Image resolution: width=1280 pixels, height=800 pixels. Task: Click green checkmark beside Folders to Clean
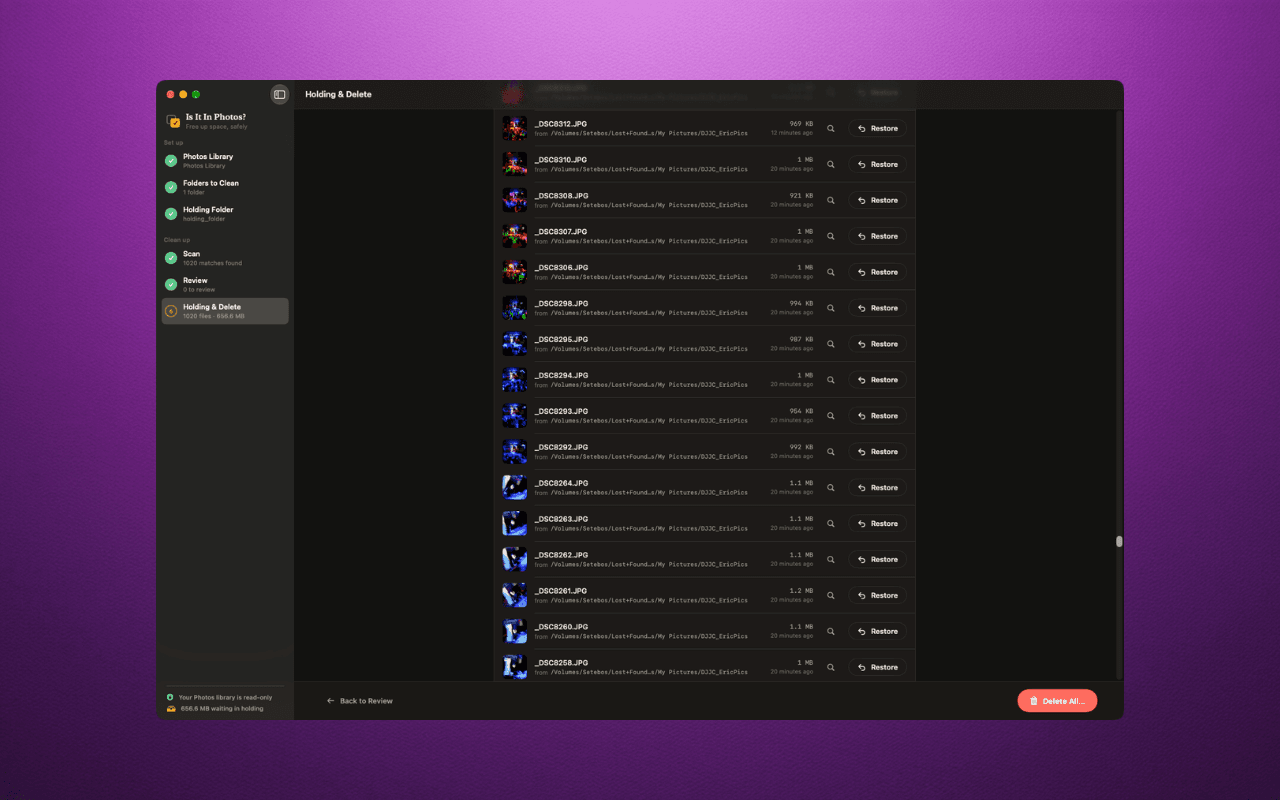(171, 187)
